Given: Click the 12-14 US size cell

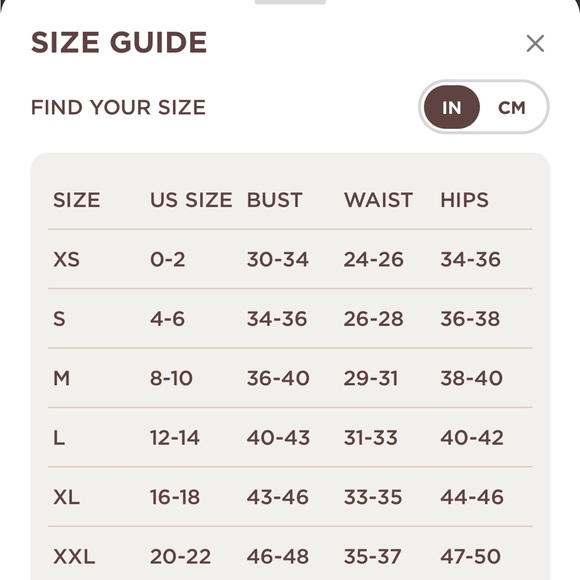Looking at the screenshot, I should tap(175, 438).
